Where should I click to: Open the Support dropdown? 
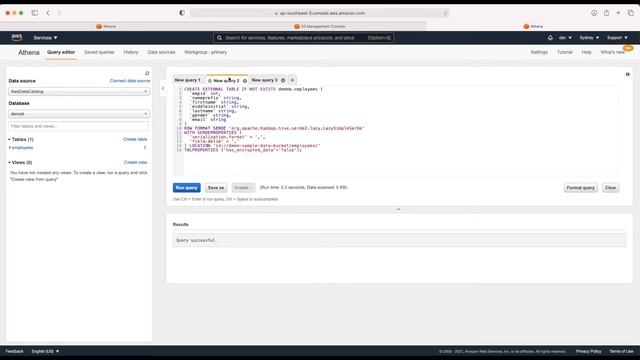pyautogui.click(x=617, y=38)
